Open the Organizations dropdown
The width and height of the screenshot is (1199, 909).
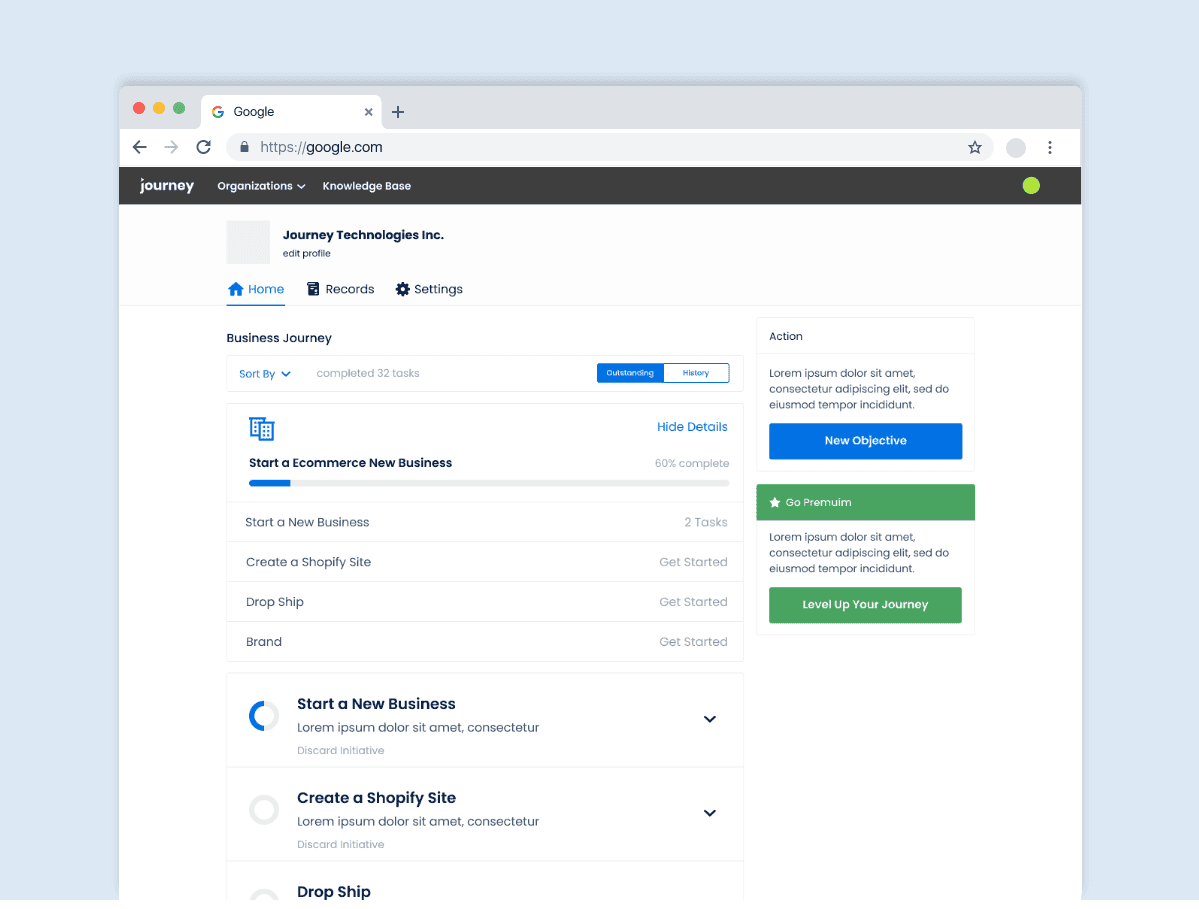click(x=261, y=187)
